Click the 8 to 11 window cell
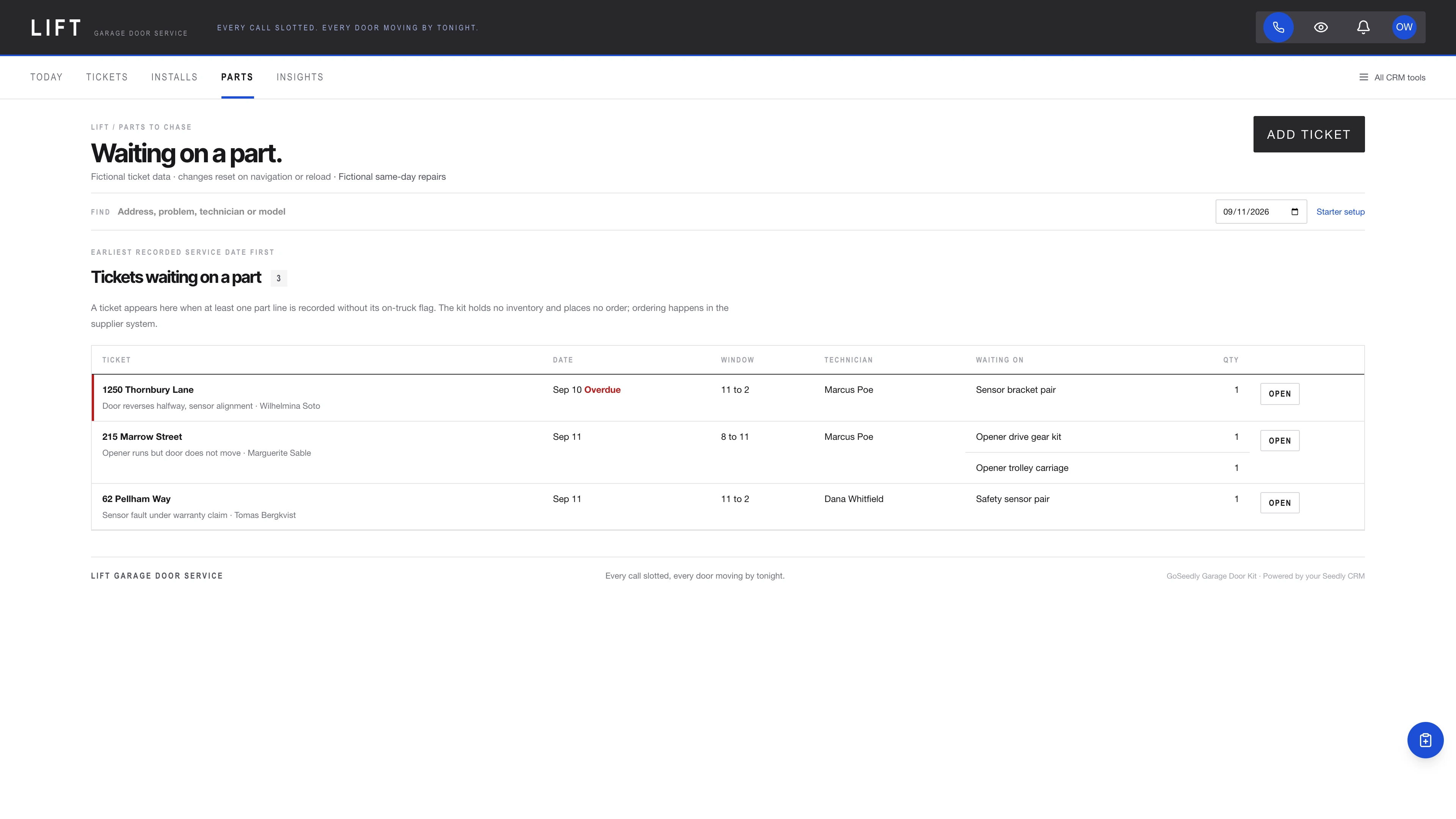The image size is (1456, 819). tap(734, 437)
